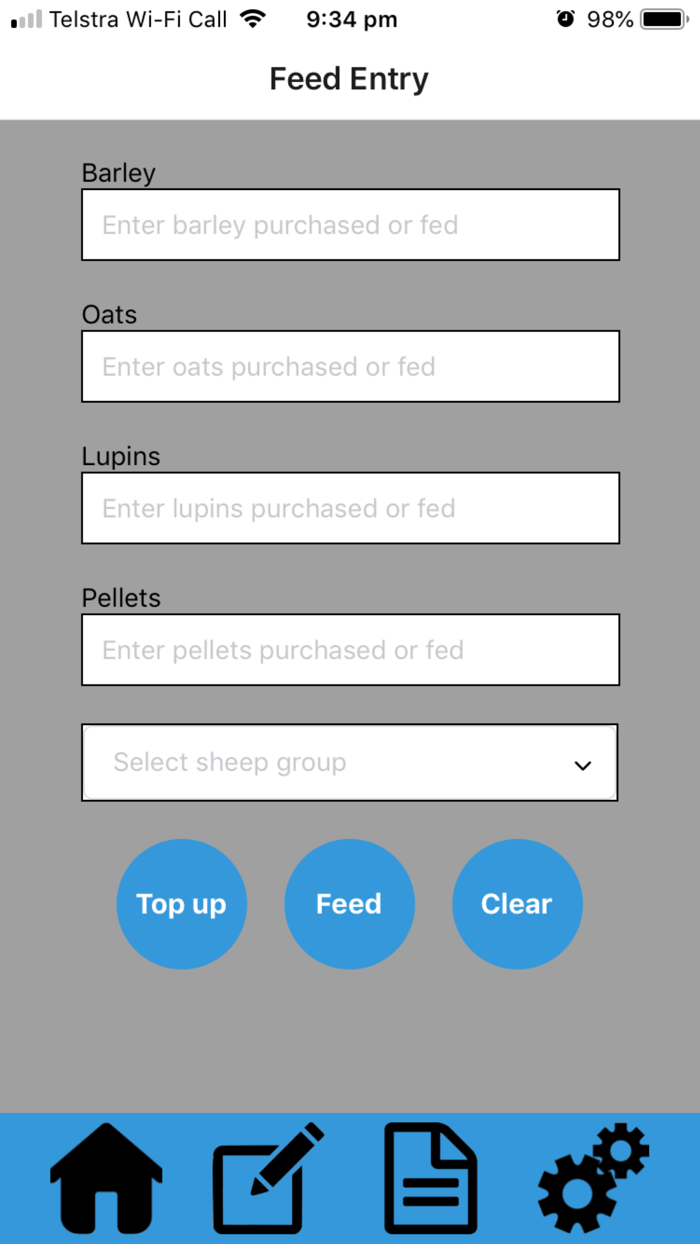Click the Pellets purchased input field
The image size is (700, 1244).
click(x=349, y=650)
